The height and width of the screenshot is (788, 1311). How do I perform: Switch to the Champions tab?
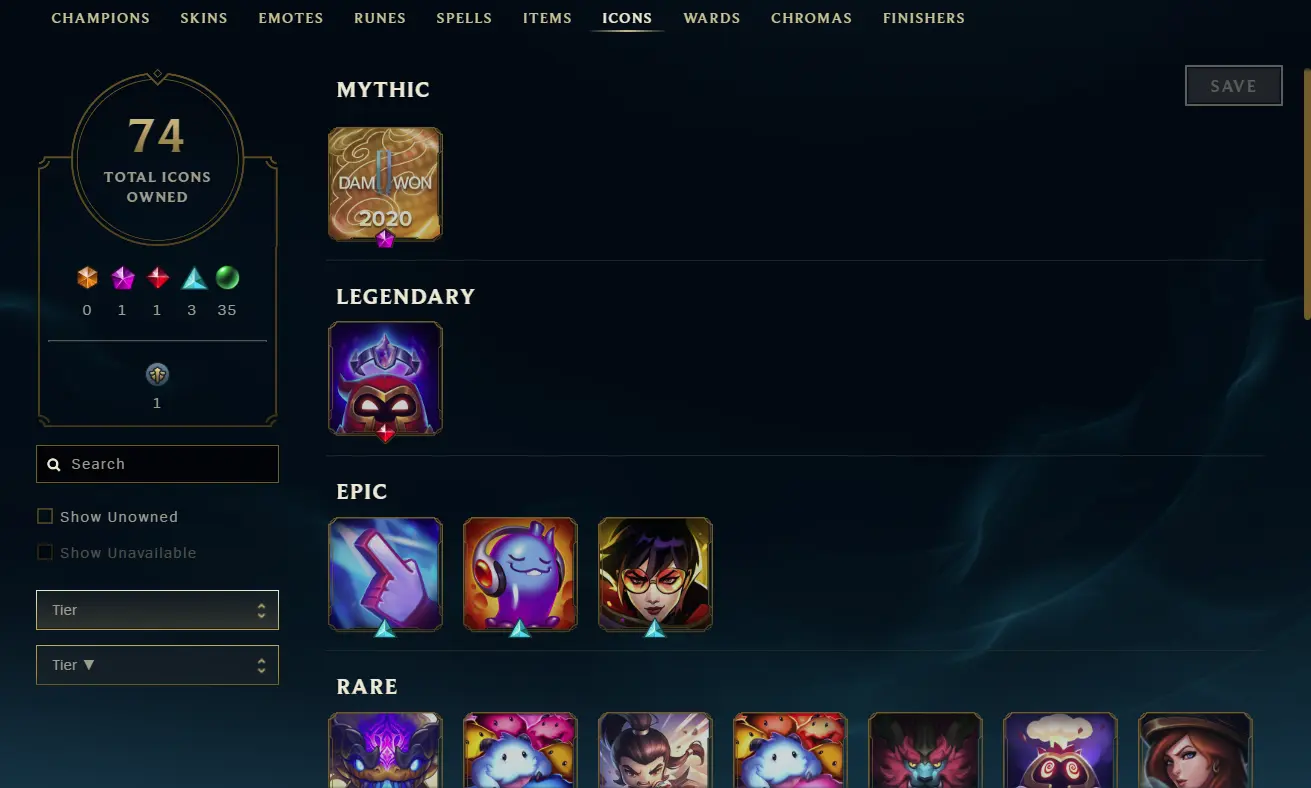click(x=100, y=18)
